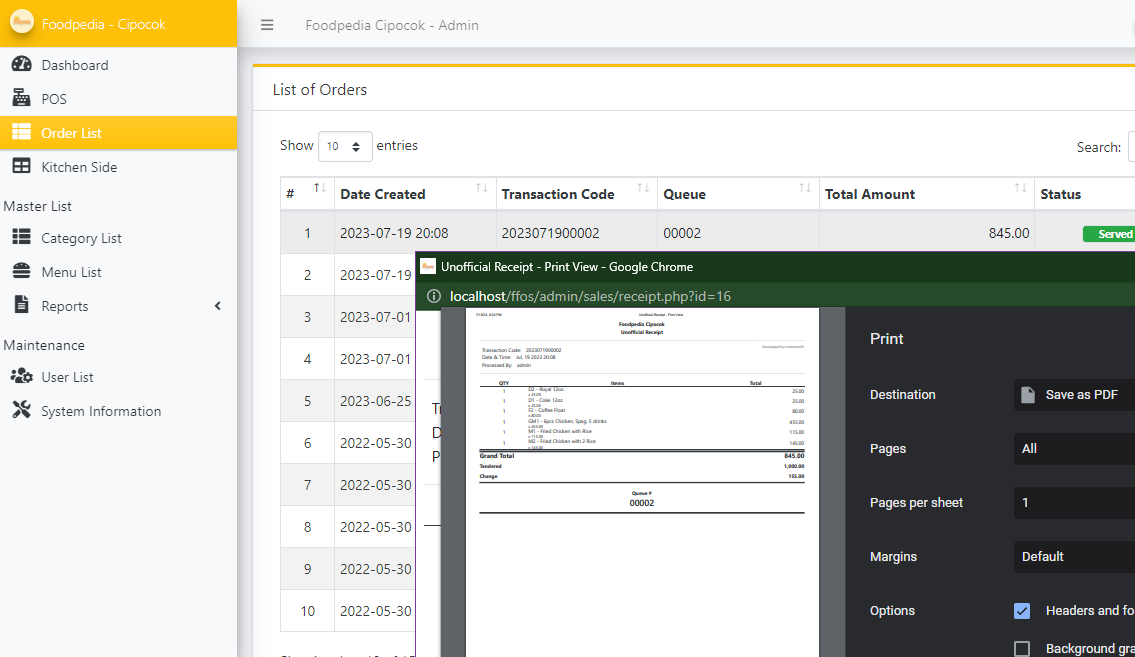Open User List page

118,377
